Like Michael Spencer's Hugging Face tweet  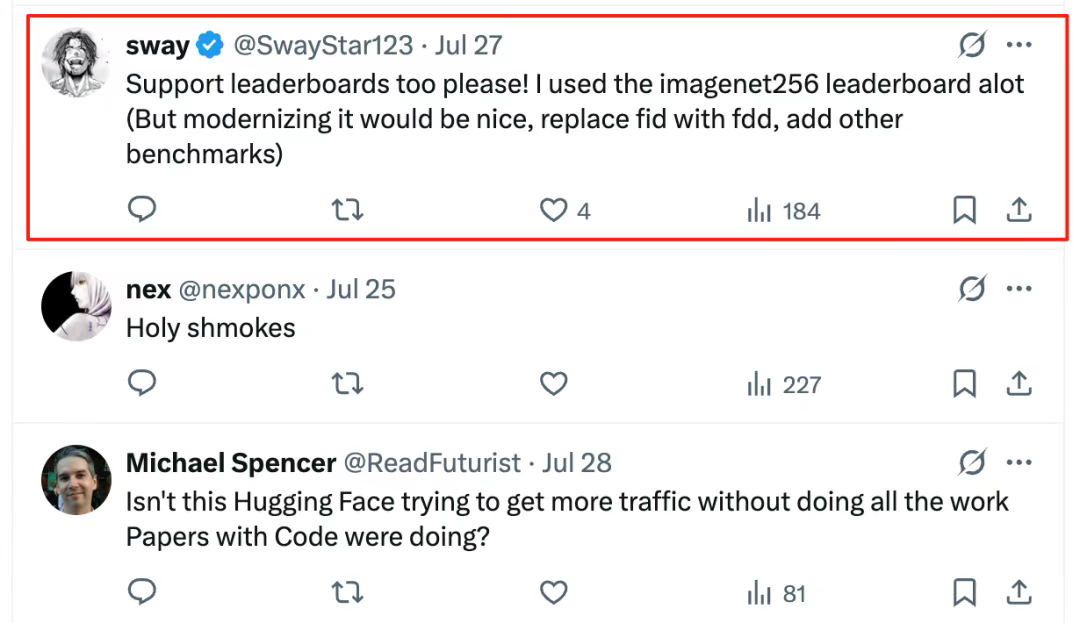553,593
